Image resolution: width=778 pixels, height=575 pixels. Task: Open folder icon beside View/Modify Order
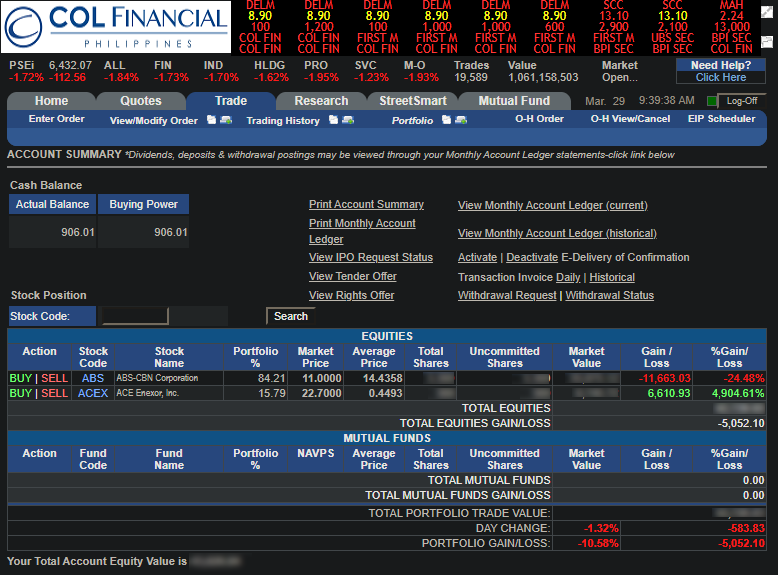211,120
